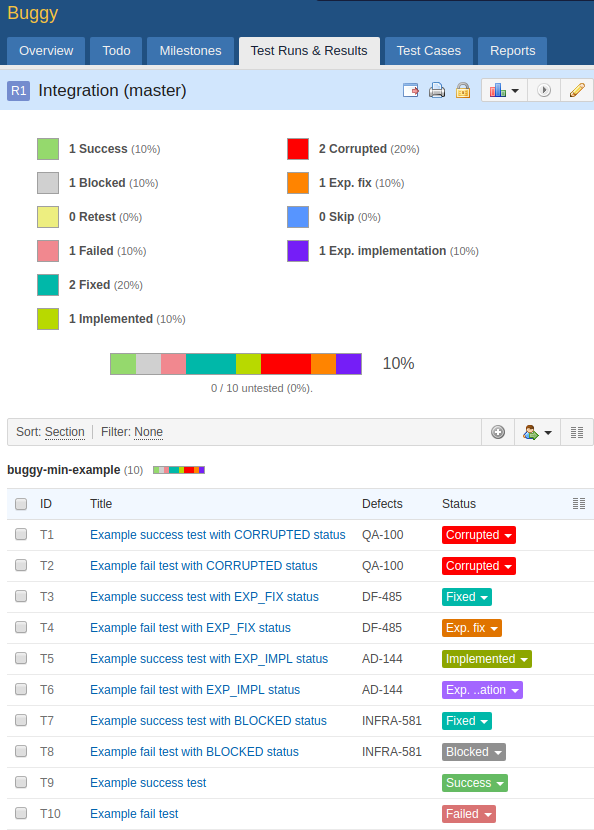Screen dimensions: 594x830
Task: Open 'Example success test with EXP_IMPL status'
Action: pos(209,658)
